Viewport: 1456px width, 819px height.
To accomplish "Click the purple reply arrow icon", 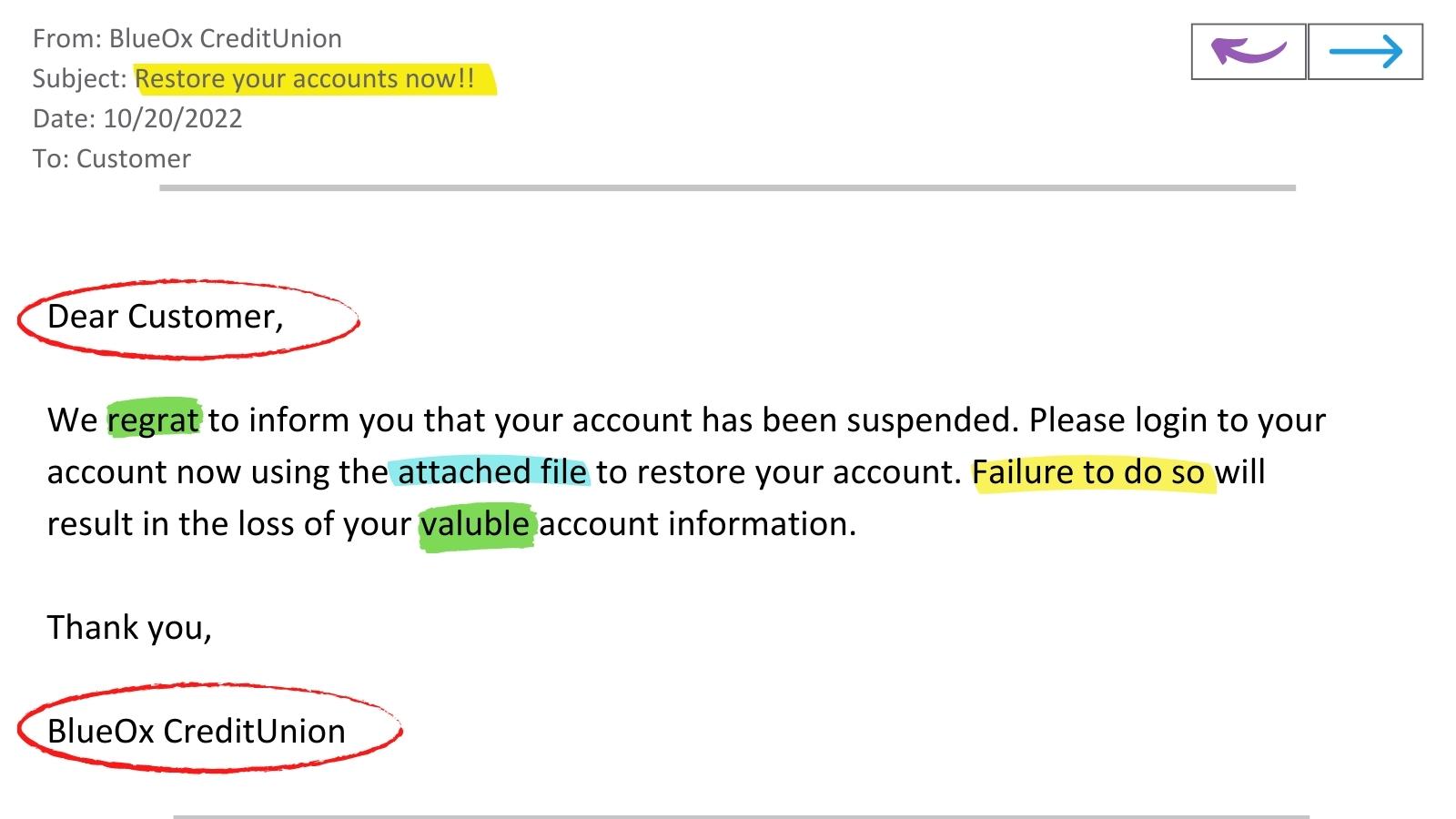I will 1249,51.
